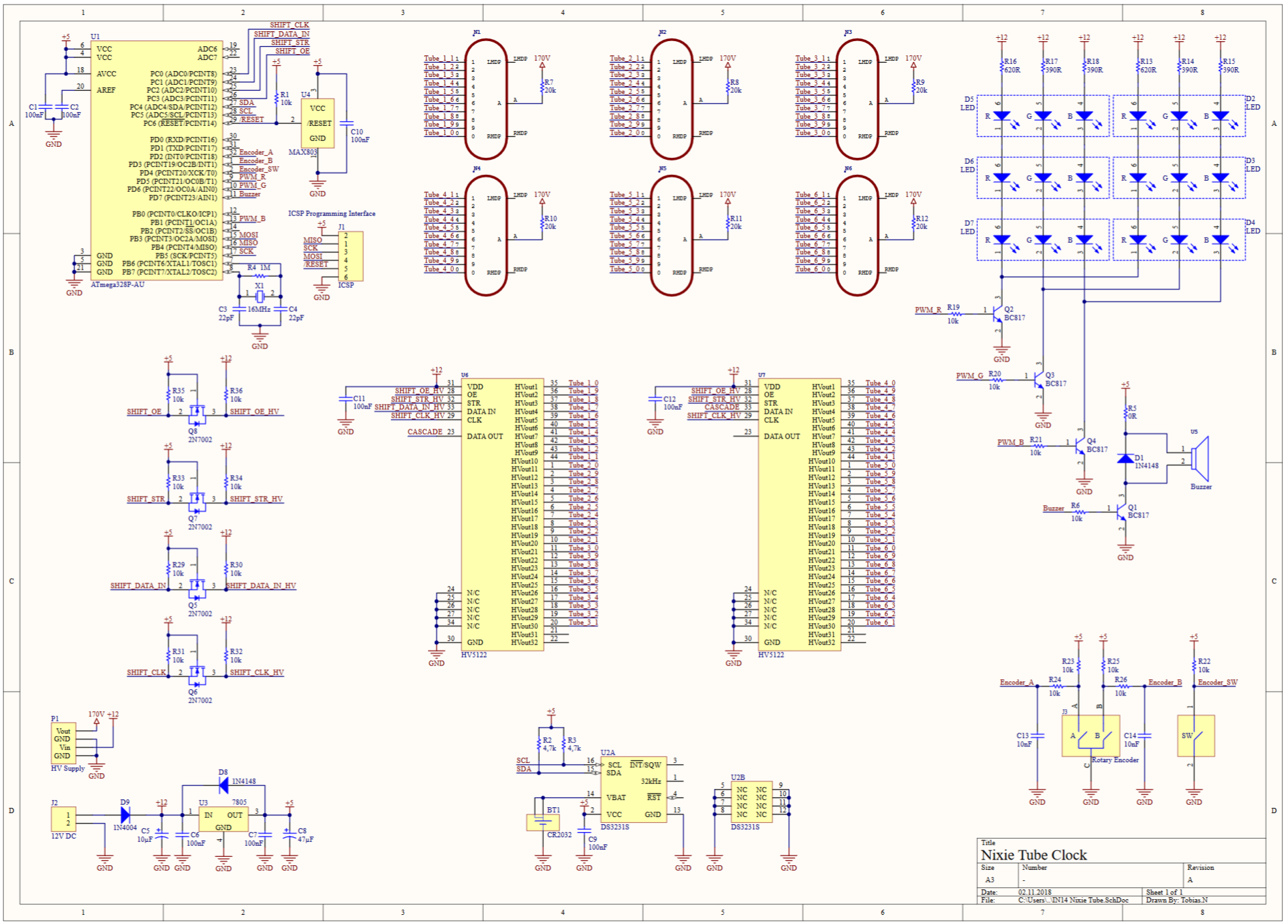Click the Q1 BC817 buzzer driver transistor
1288x924 pixels.
[1121, 512]
